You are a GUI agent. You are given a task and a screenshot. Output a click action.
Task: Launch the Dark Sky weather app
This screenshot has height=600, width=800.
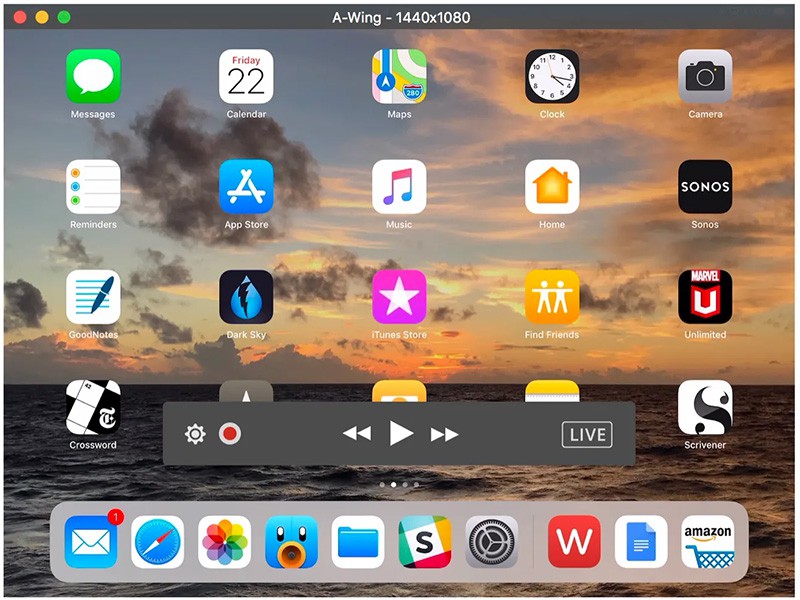pos(246,297)
